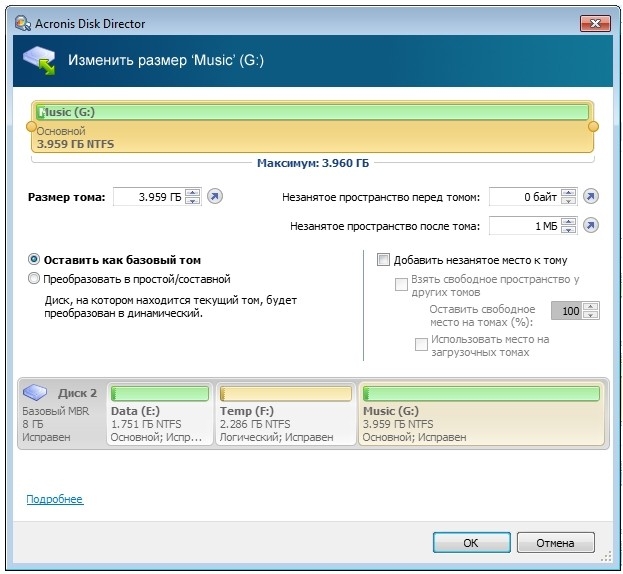Click the left resize handle of volume bar
The width and height of the screenshot is (623, 574).
click(x=30, y=127)
